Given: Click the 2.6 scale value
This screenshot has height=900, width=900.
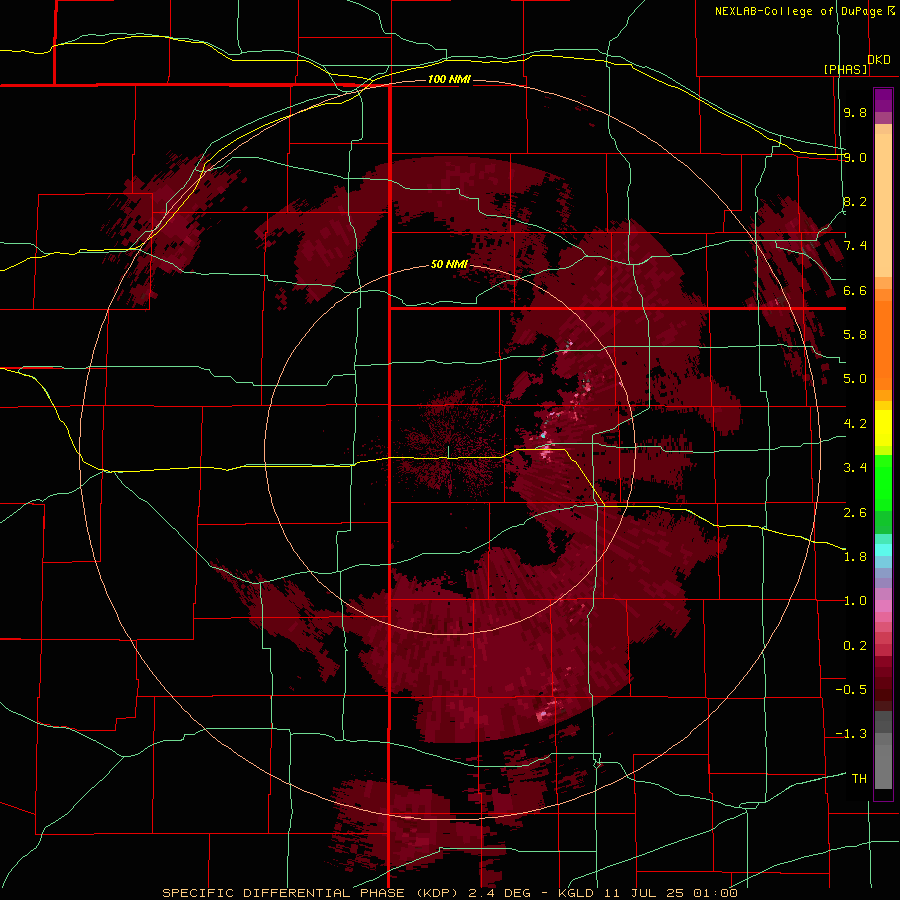Looking at the screenshot, I should (855, 513).
